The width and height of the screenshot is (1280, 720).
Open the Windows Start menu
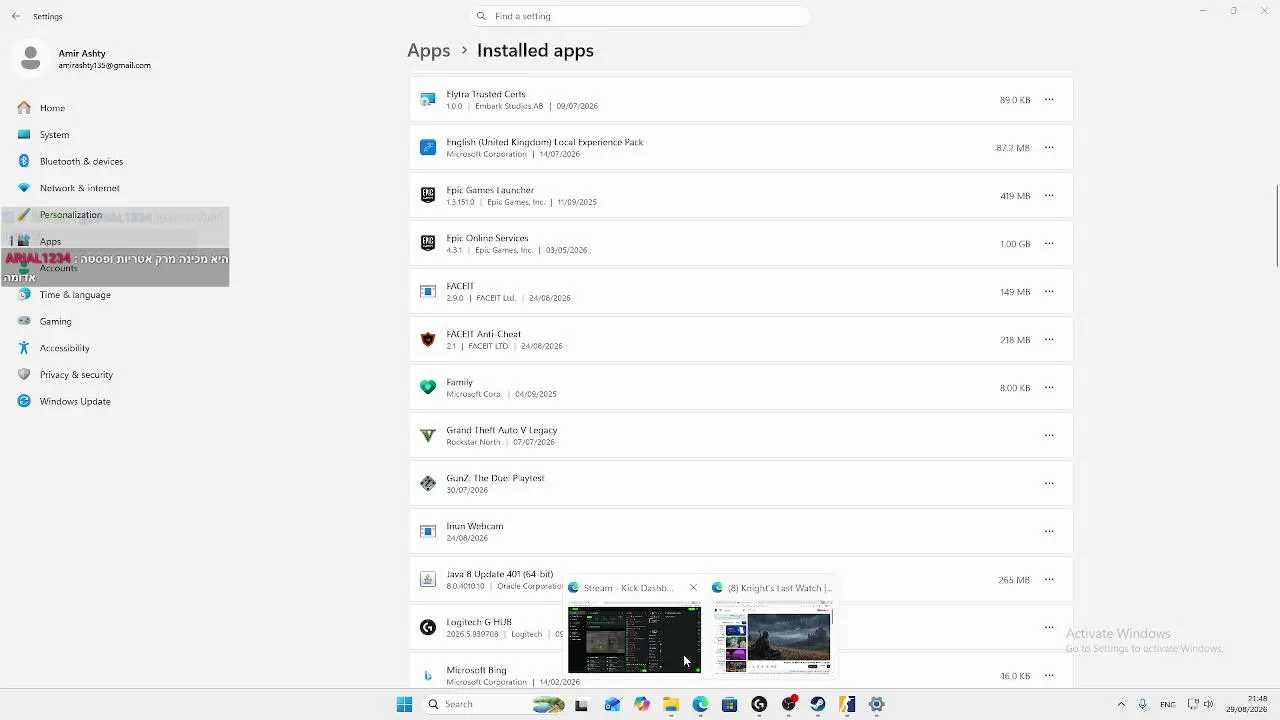pyautogui.click(x=404, y=704)
